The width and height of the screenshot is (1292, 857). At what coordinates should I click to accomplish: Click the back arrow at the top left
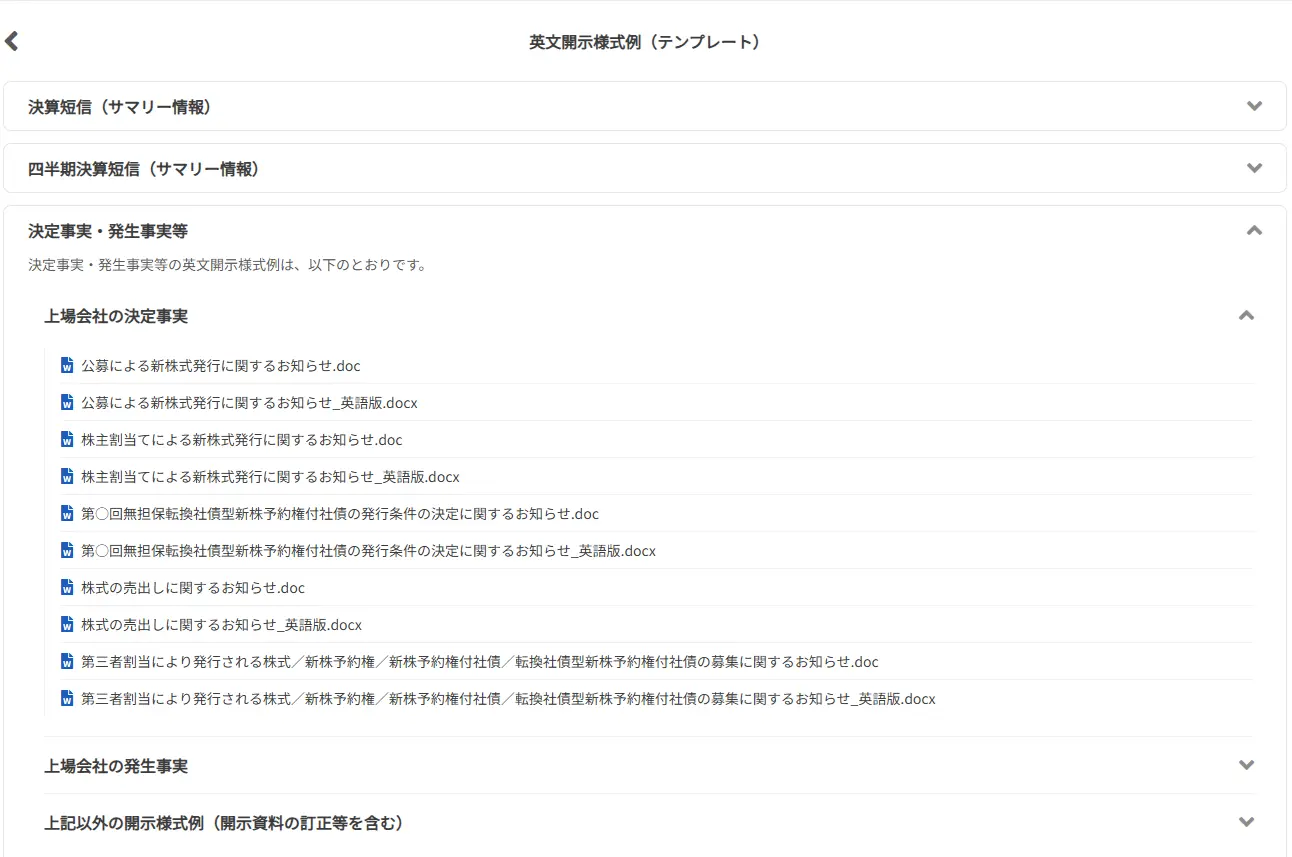(x=12, y=41)
